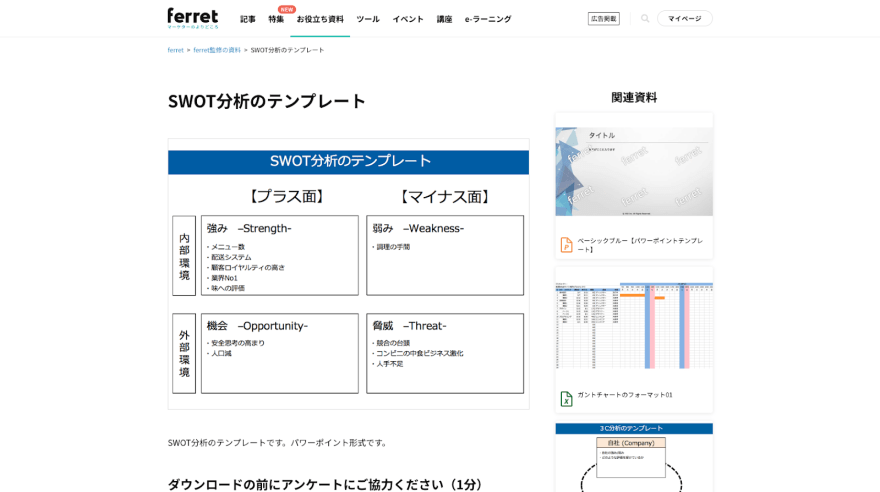Click the 広告掲載 button
The image size is (880, 492).
603,19
